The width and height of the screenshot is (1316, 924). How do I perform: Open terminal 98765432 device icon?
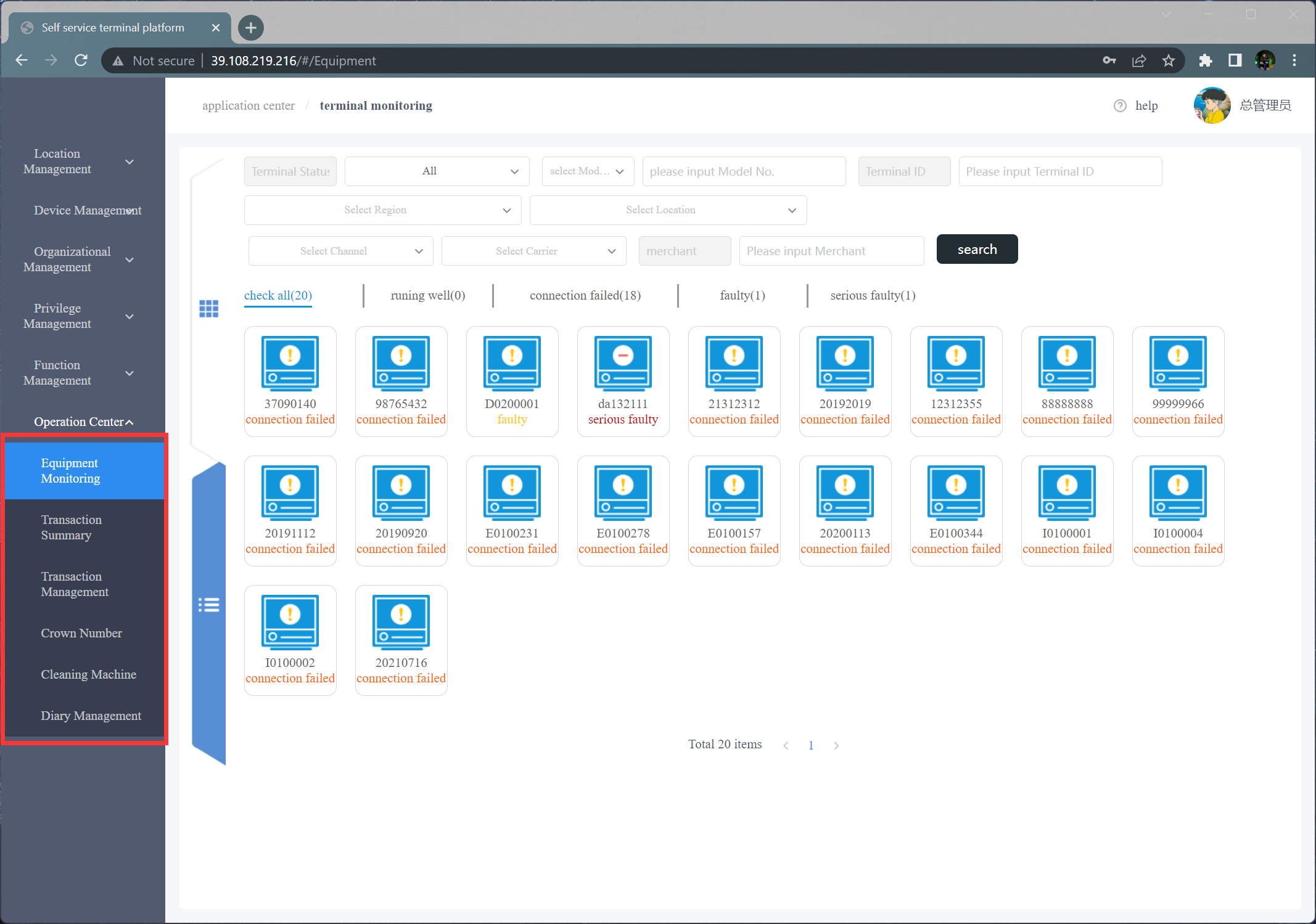click(401, 363)
